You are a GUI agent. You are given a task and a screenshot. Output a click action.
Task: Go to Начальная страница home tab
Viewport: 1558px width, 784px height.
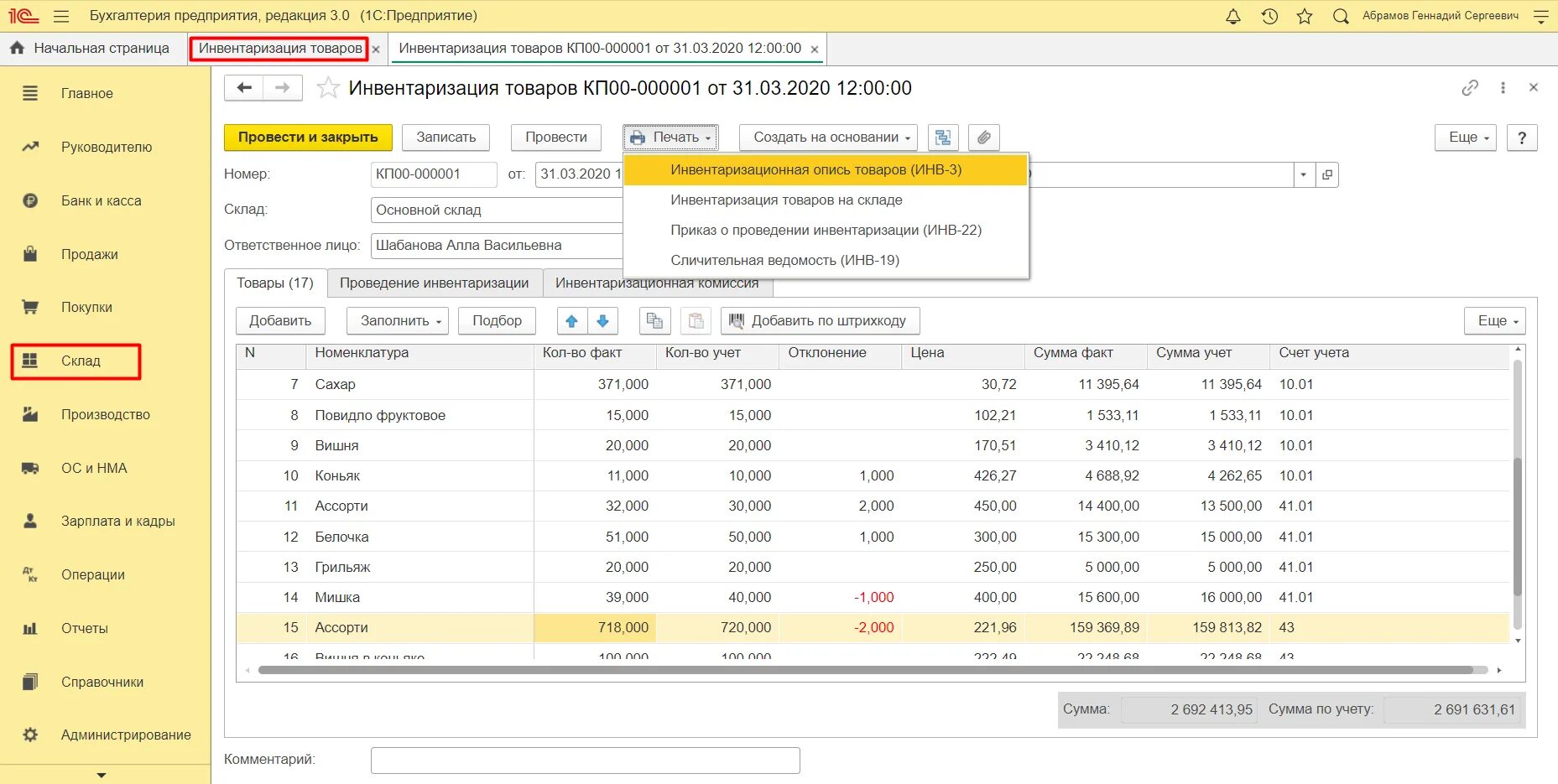coord(90,49)
